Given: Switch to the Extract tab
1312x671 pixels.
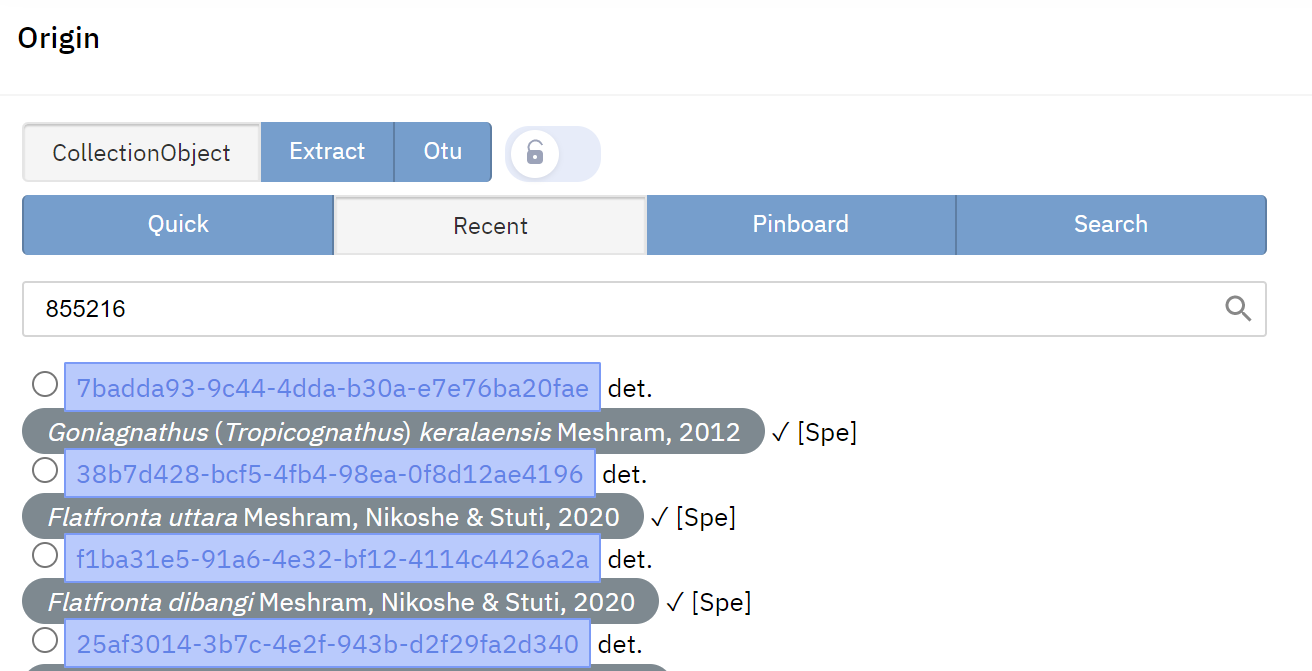Looking at the screenshot, I should [327, 151].
